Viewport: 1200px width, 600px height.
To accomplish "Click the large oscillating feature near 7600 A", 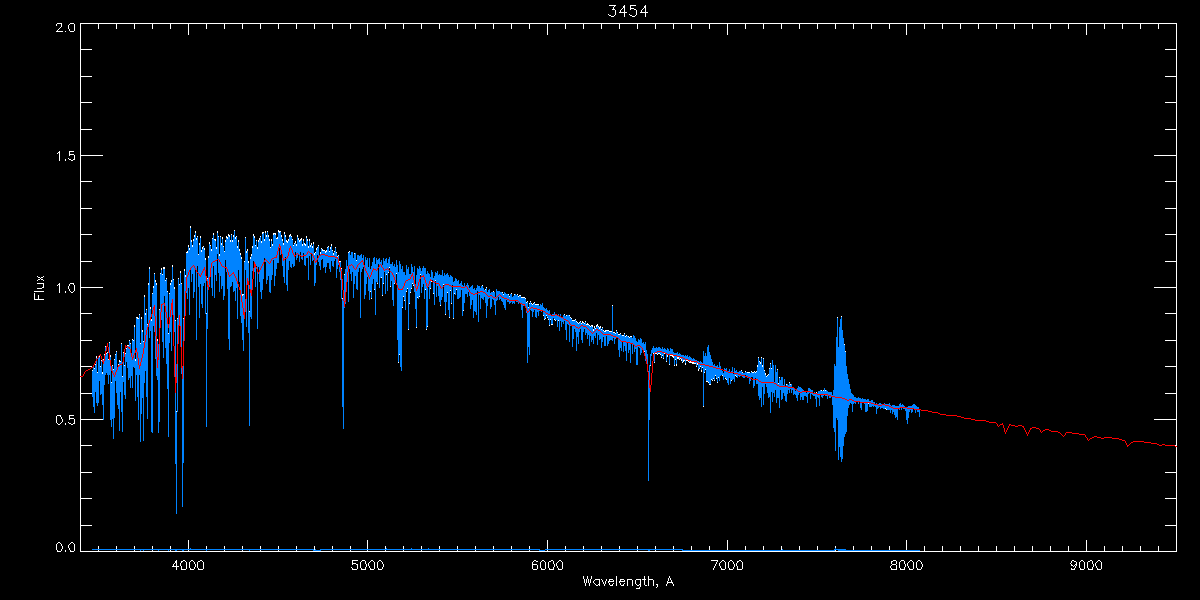I will pyautogui.click(x=840, y=389).
